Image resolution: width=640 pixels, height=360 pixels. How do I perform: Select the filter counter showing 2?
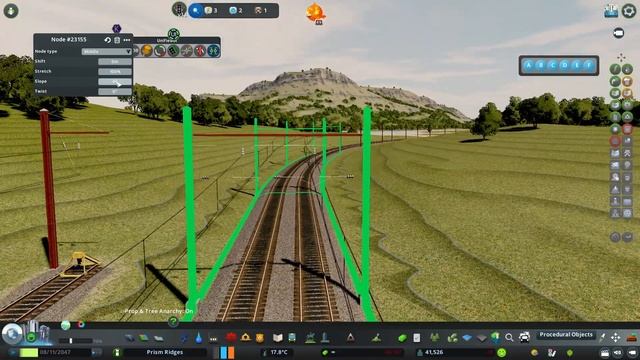tap(236, 11)
